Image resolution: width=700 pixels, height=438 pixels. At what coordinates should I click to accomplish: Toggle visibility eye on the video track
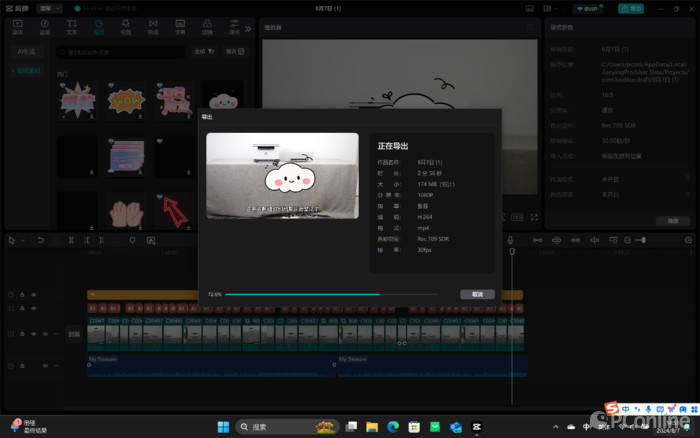(33, 333)
